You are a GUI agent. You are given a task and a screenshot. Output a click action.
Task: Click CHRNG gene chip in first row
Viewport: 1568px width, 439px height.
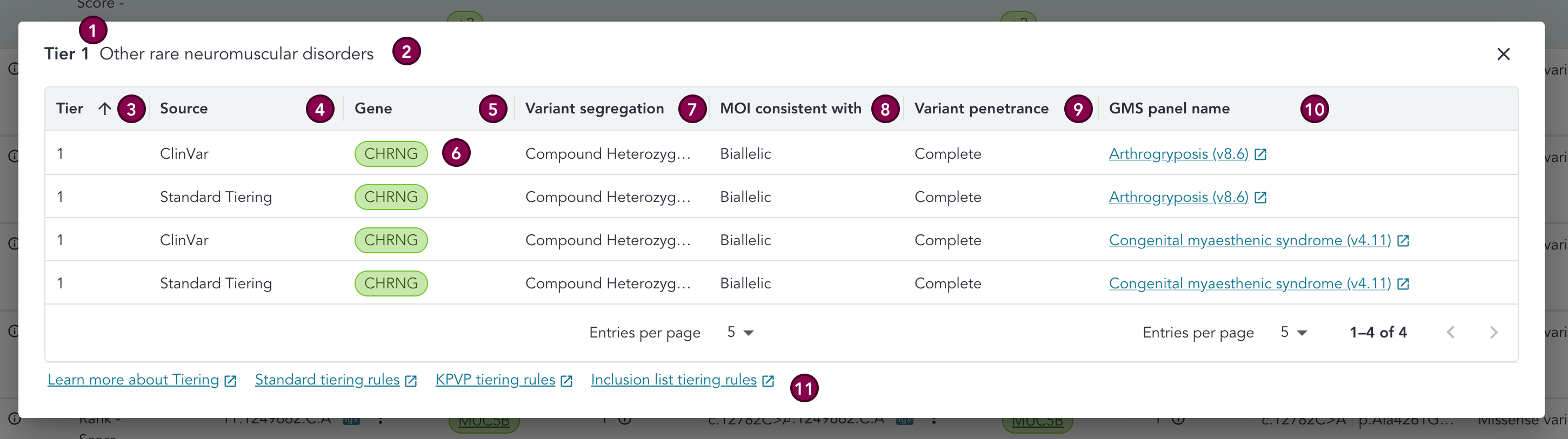pos(391,154)
